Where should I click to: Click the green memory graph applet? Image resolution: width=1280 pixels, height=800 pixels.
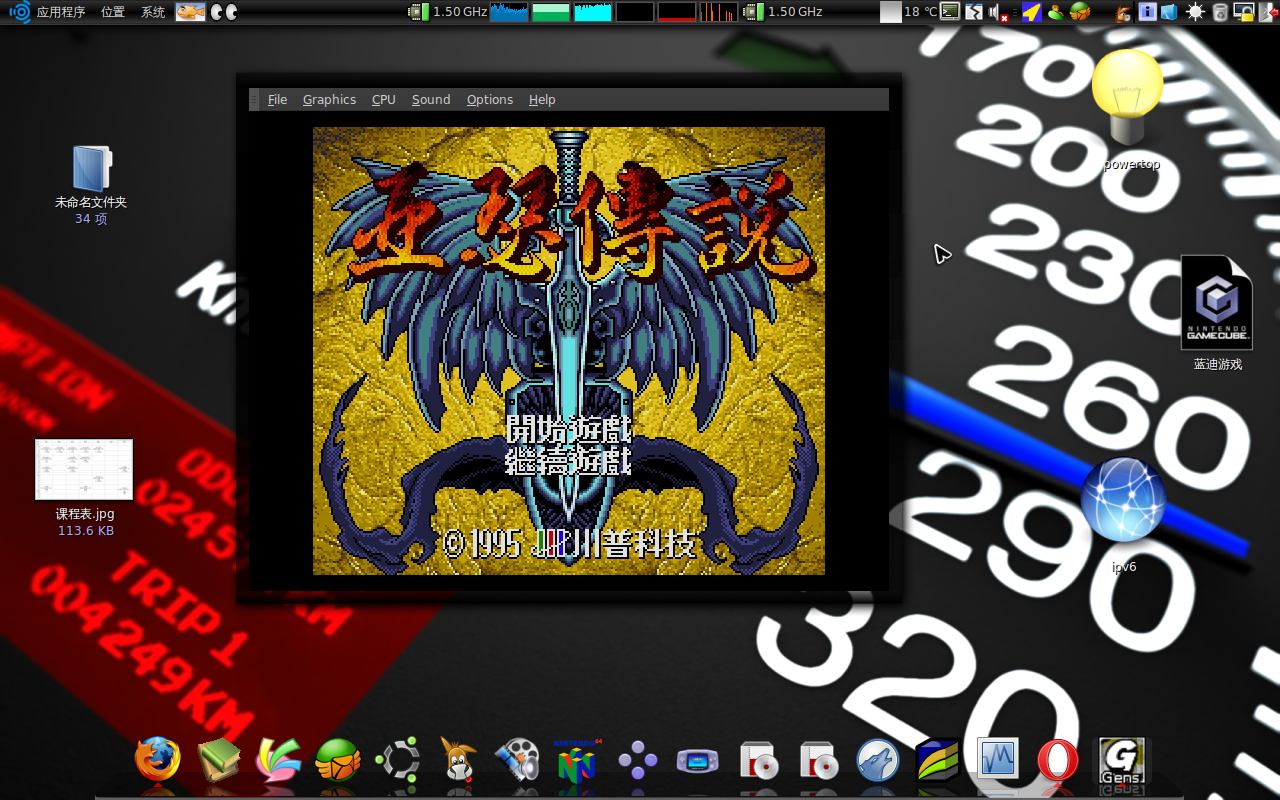551,12
